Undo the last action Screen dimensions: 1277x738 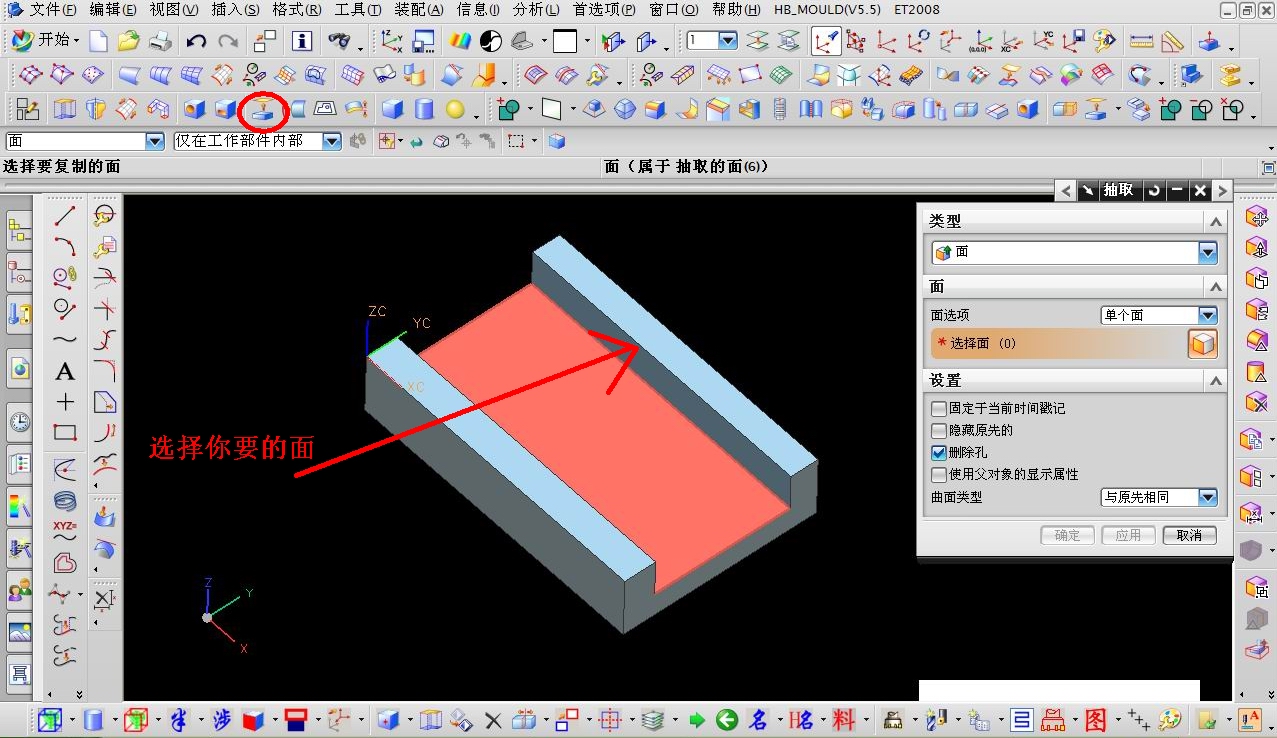click(x=196, y=41)
